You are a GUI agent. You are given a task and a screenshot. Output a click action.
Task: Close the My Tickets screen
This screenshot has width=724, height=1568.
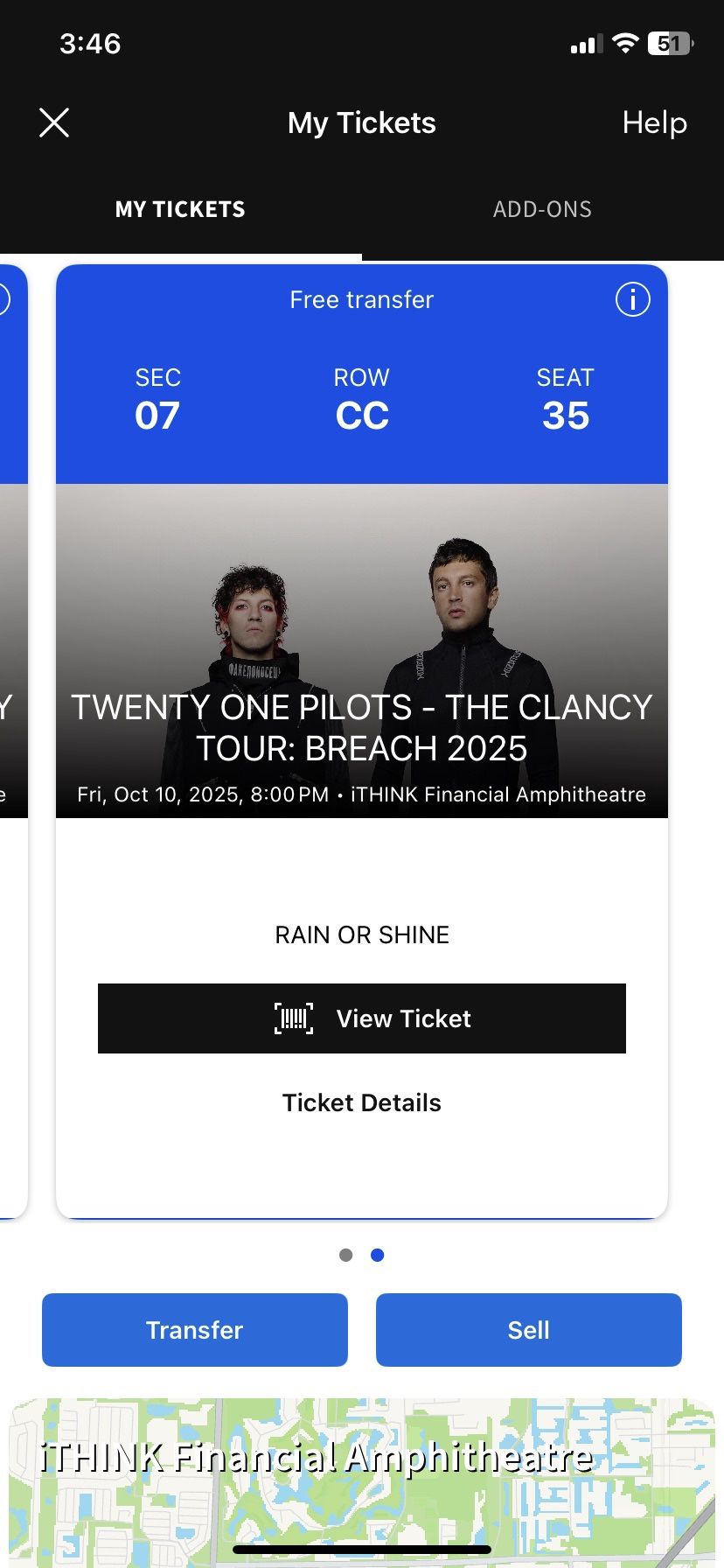tap(54, 123)
